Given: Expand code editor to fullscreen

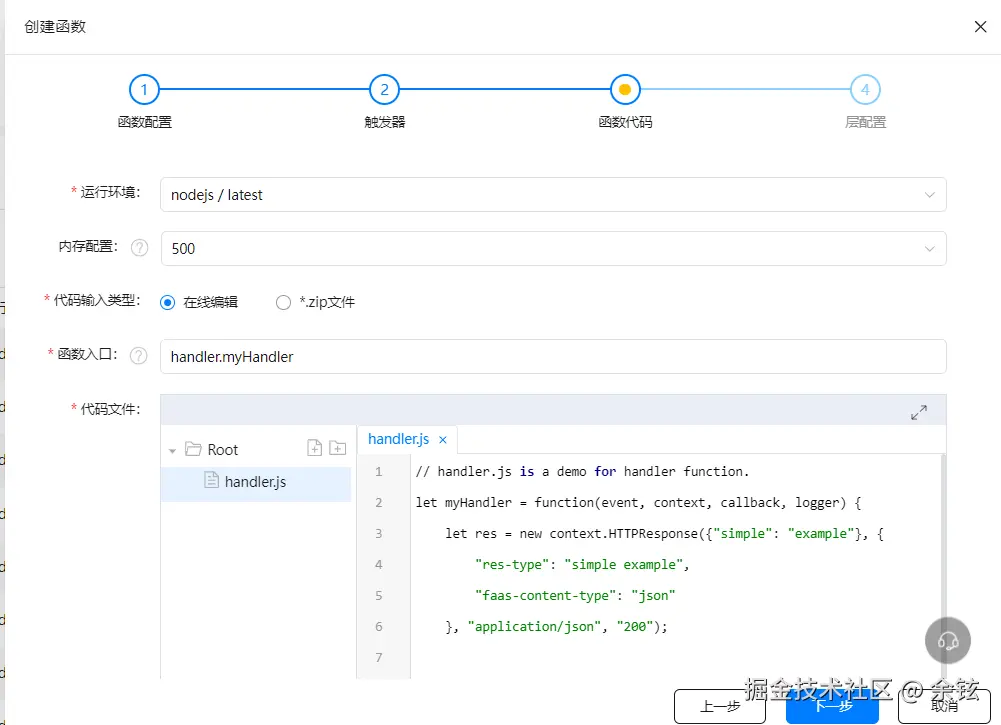Looking at the screenshot, I should coord(919,412).
